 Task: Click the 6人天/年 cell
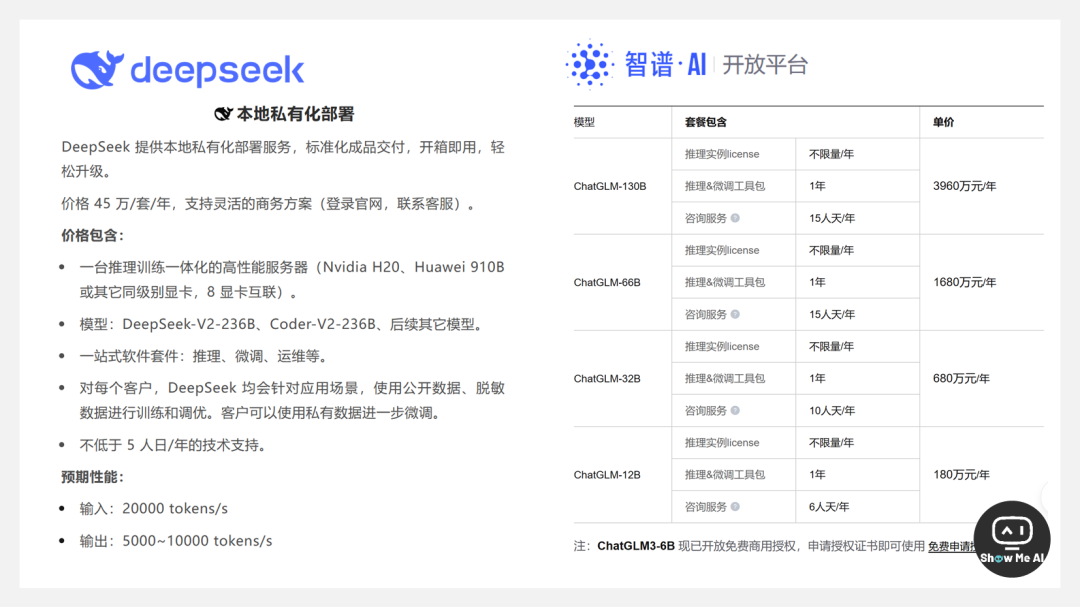[829, 506]
